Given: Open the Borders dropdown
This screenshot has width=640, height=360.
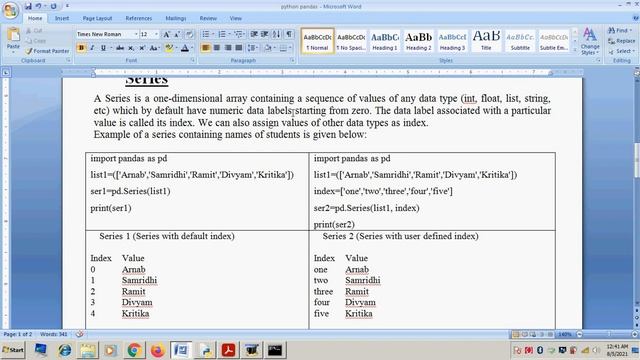Looking at the screenshot, I should (x=290, y=48).
